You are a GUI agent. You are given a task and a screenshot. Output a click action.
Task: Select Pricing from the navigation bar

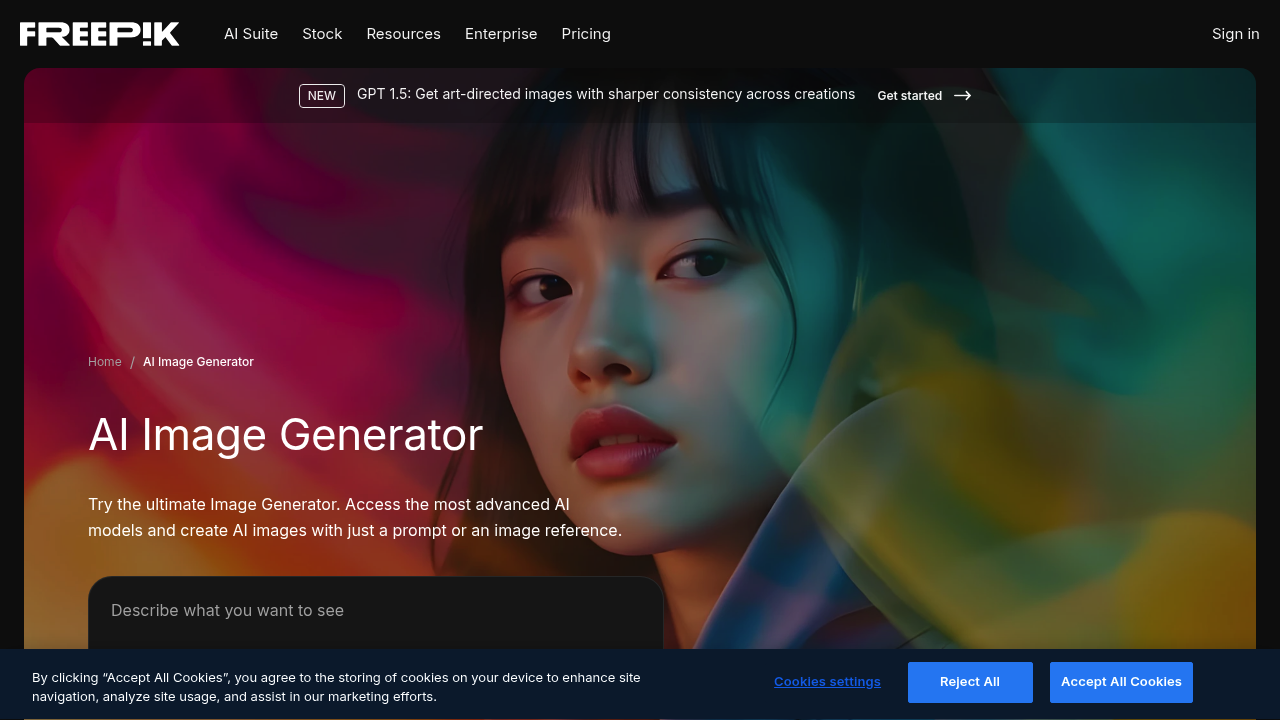pos(586,33)
